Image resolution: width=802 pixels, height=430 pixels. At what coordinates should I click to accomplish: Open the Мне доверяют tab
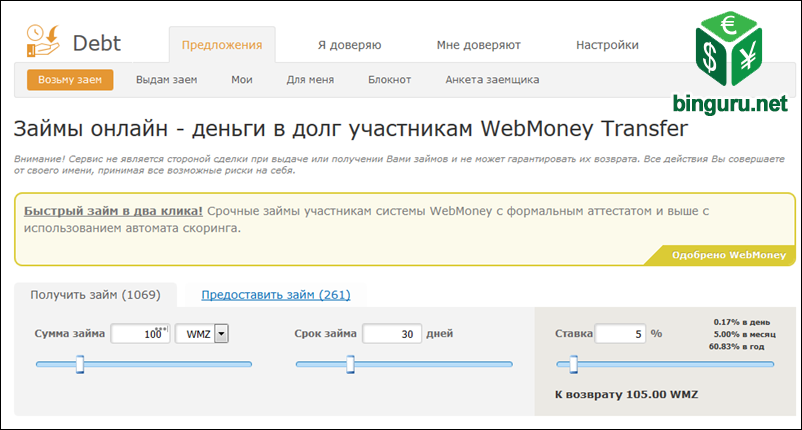(478, 45)
